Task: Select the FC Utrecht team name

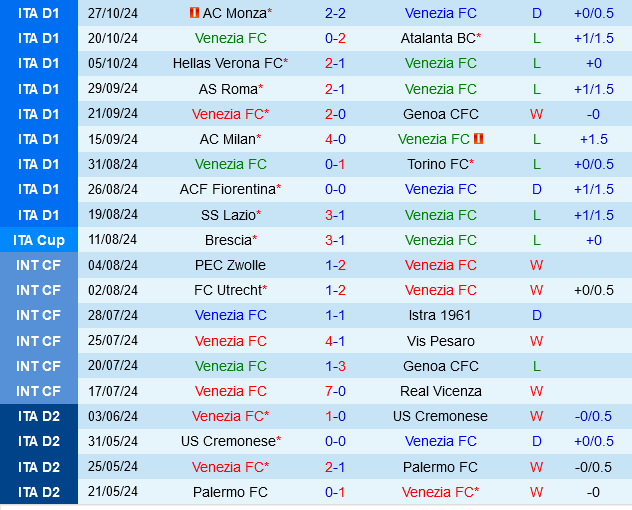Action: point(229,290)
